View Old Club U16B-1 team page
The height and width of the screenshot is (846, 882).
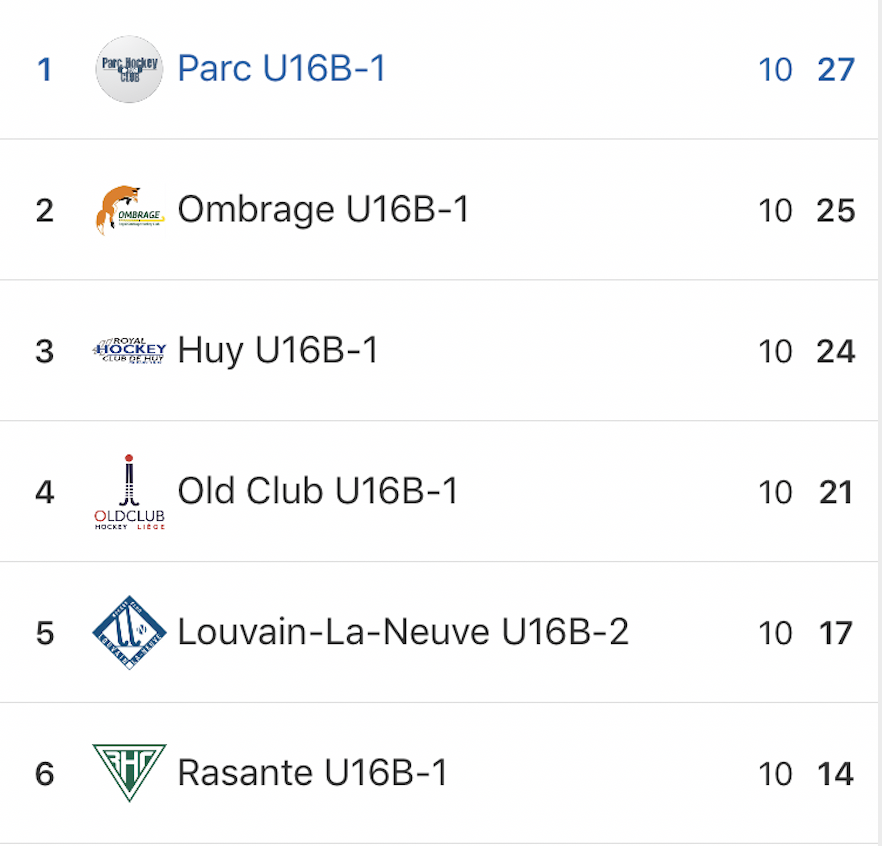point(318,491)
